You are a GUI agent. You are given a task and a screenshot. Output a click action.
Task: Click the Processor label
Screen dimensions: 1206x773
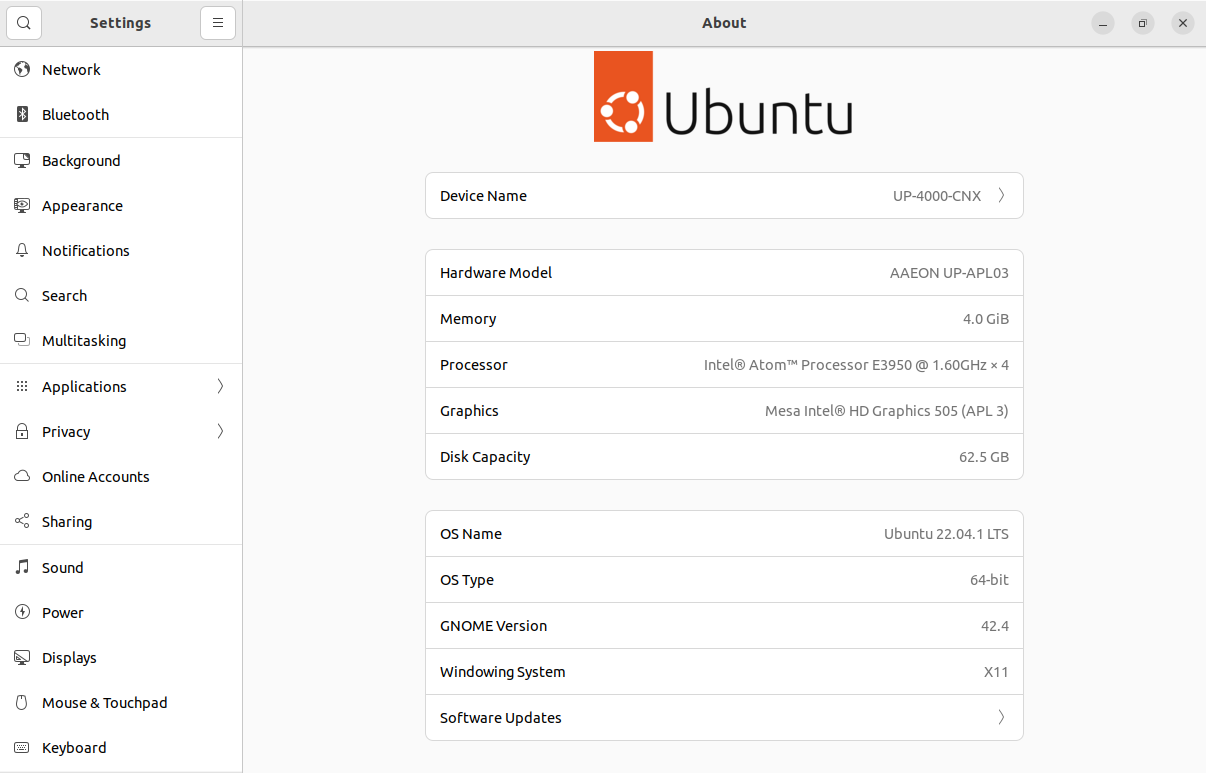pos(474,365)
